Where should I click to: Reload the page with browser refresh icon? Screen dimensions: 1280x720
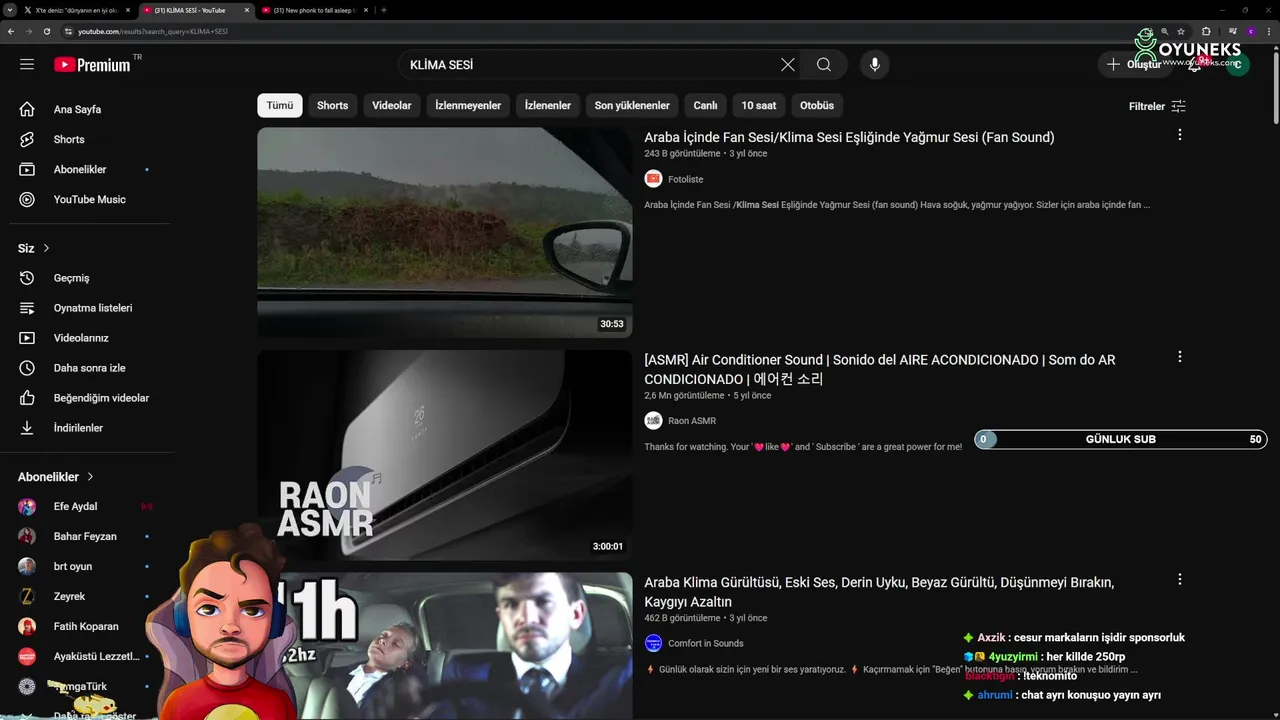(46, 31)
